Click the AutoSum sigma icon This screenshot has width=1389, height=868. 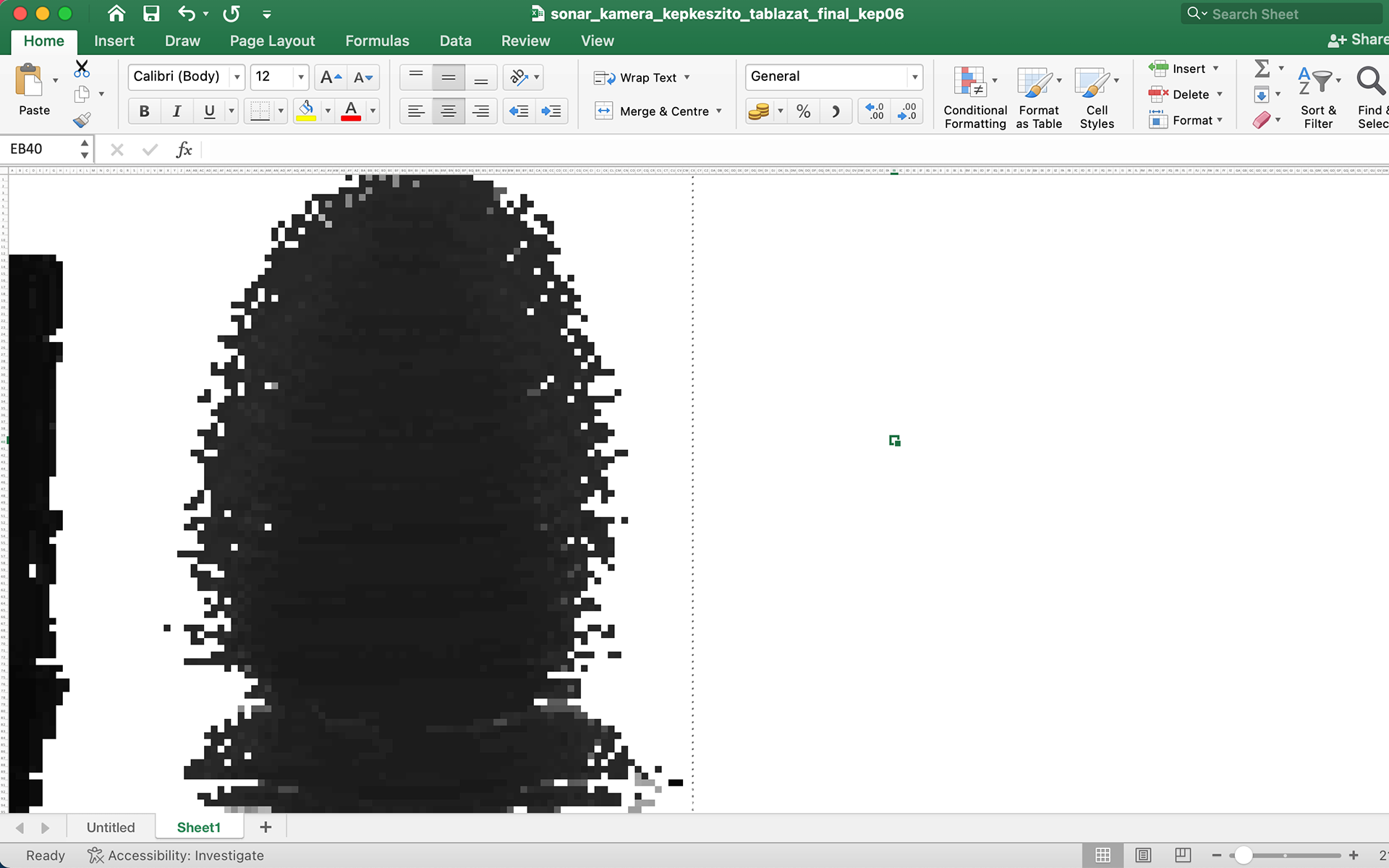pyautogui.click(x=1262, y=69)
